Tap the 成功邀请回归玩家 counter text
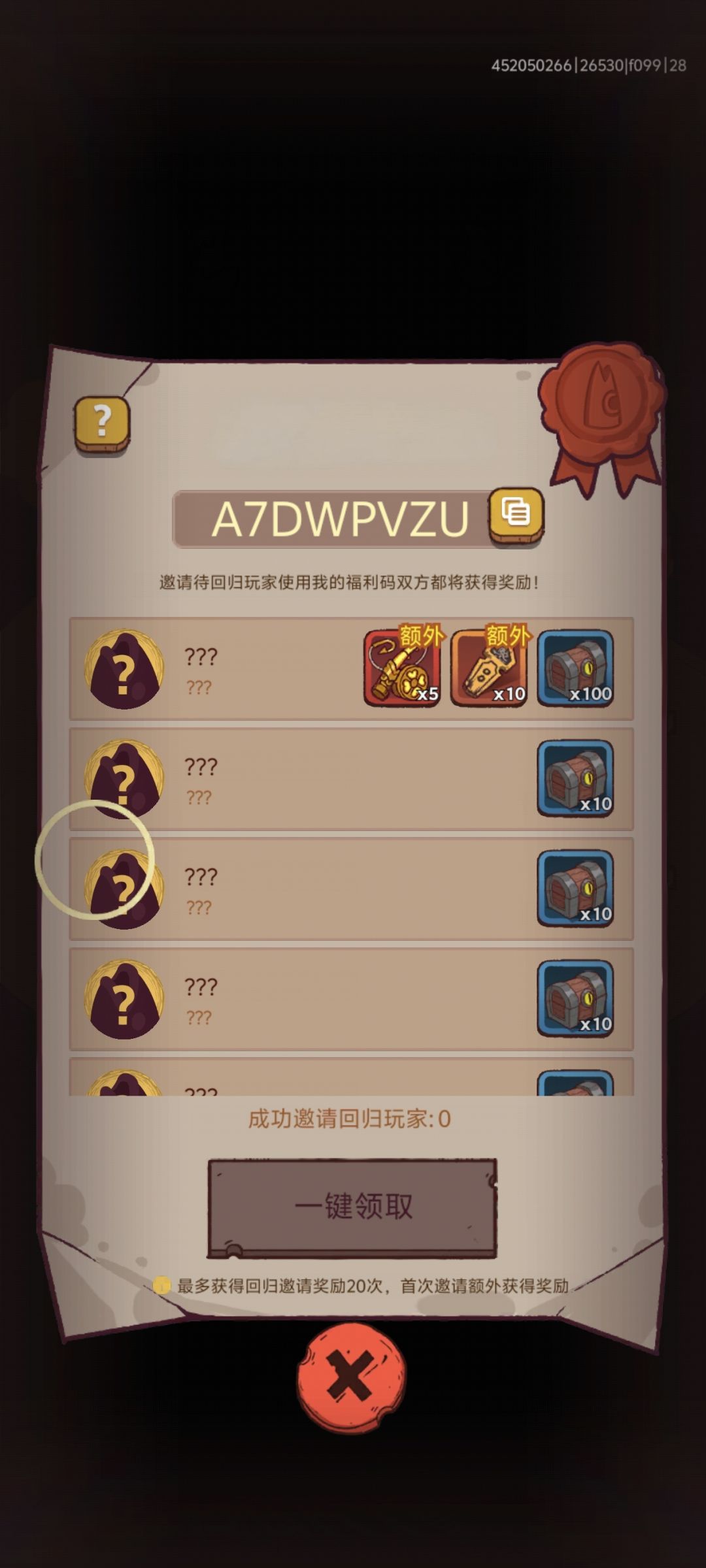This screenshot has height=1568, width=706. click(x=349, y=1119)
